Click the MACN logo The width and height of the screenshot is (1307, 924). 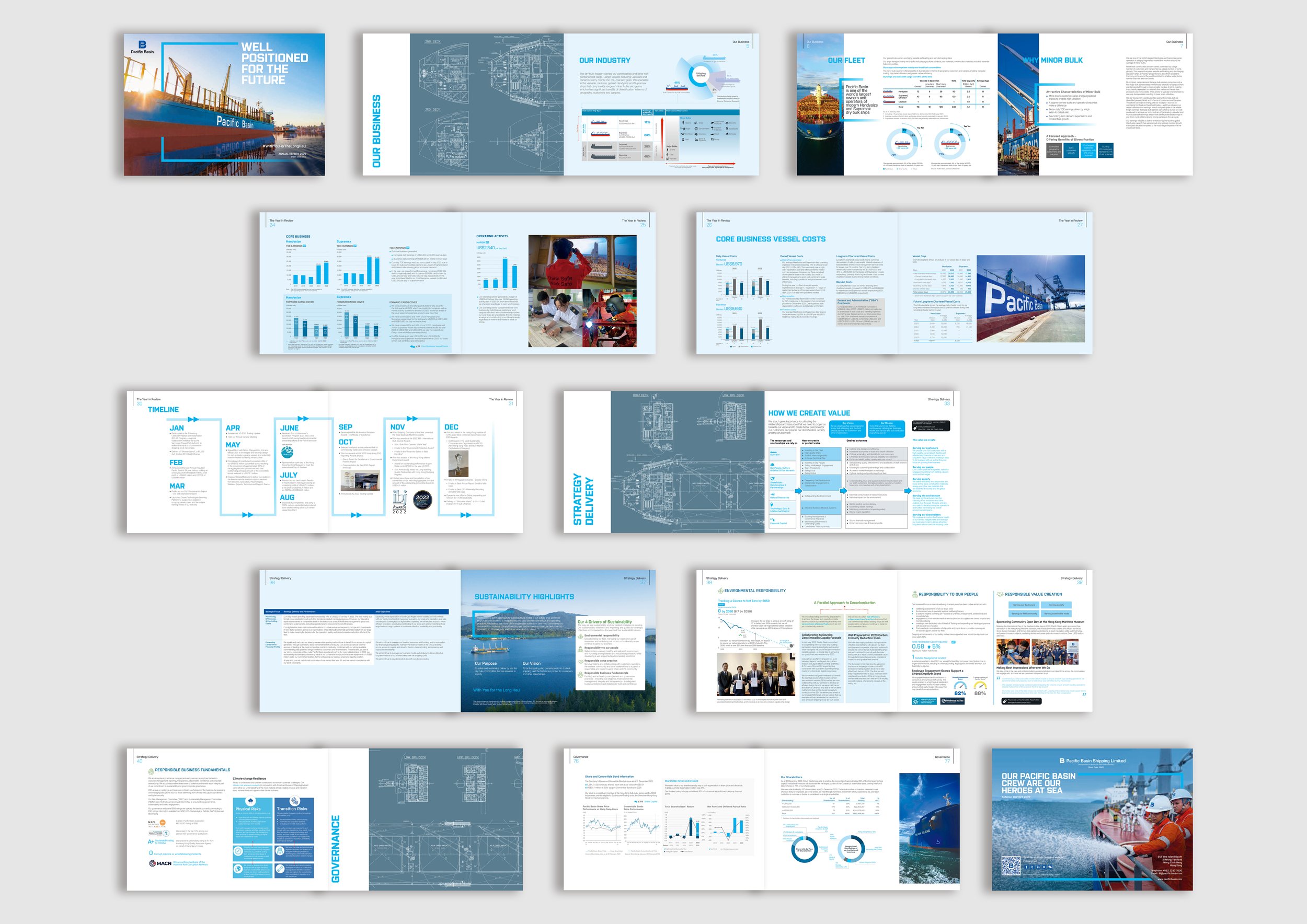160,863
